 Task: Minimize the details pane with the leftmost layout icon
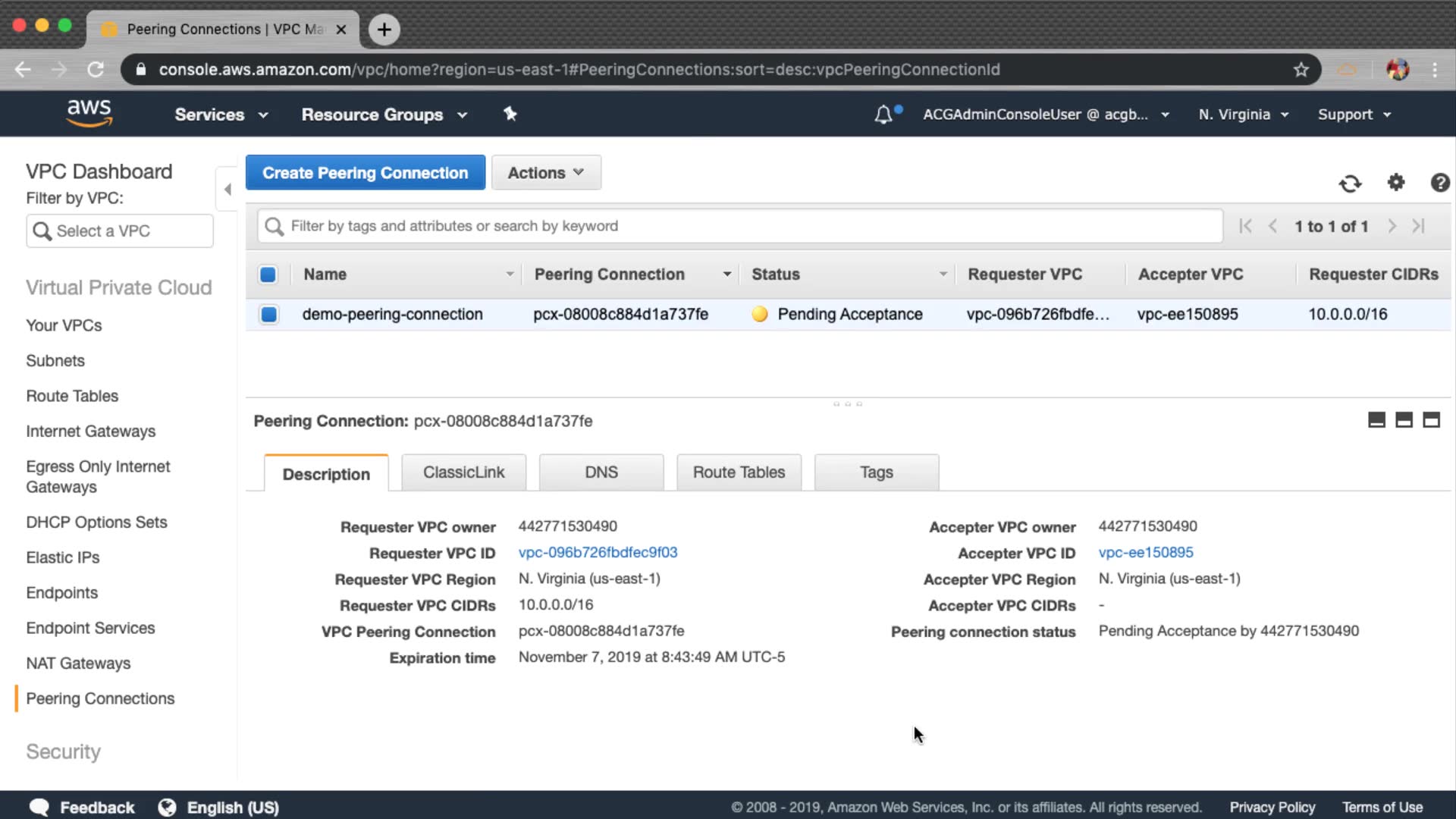click(1376, 420)
